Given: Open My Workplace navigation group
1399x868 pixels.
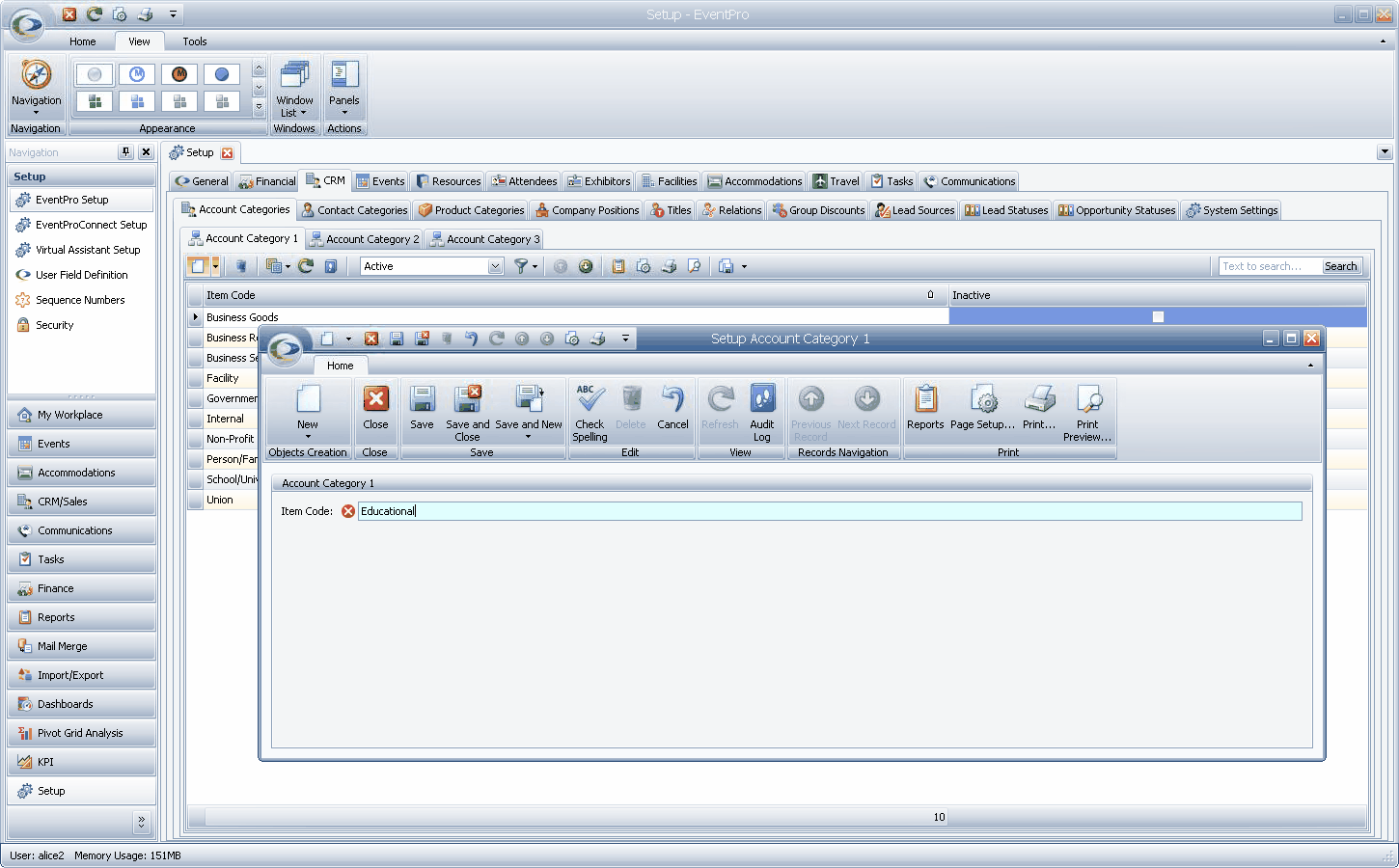Looking at the screenshot, I should click(x=81, y=415).
